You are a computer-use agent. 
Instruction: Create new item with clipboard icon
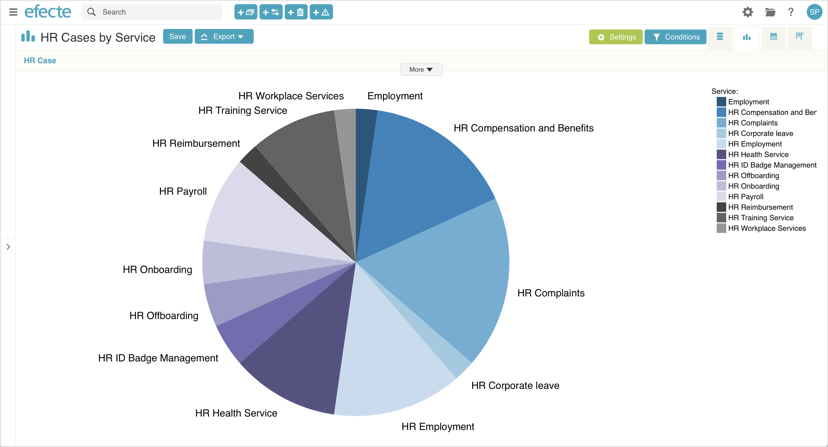[x=296, y=12]
